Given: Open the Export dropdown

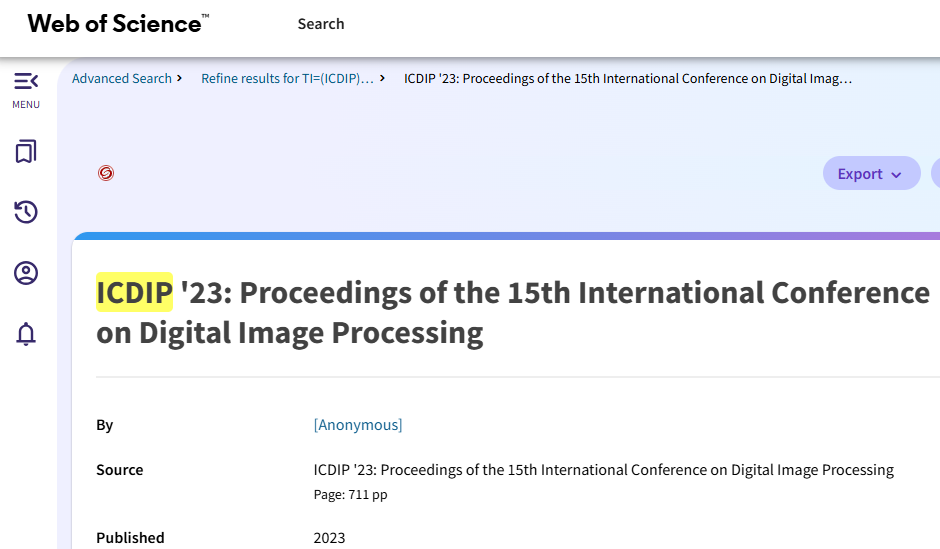Looking at the screenshot, I should pyautogui.click(x=872, y=173).
